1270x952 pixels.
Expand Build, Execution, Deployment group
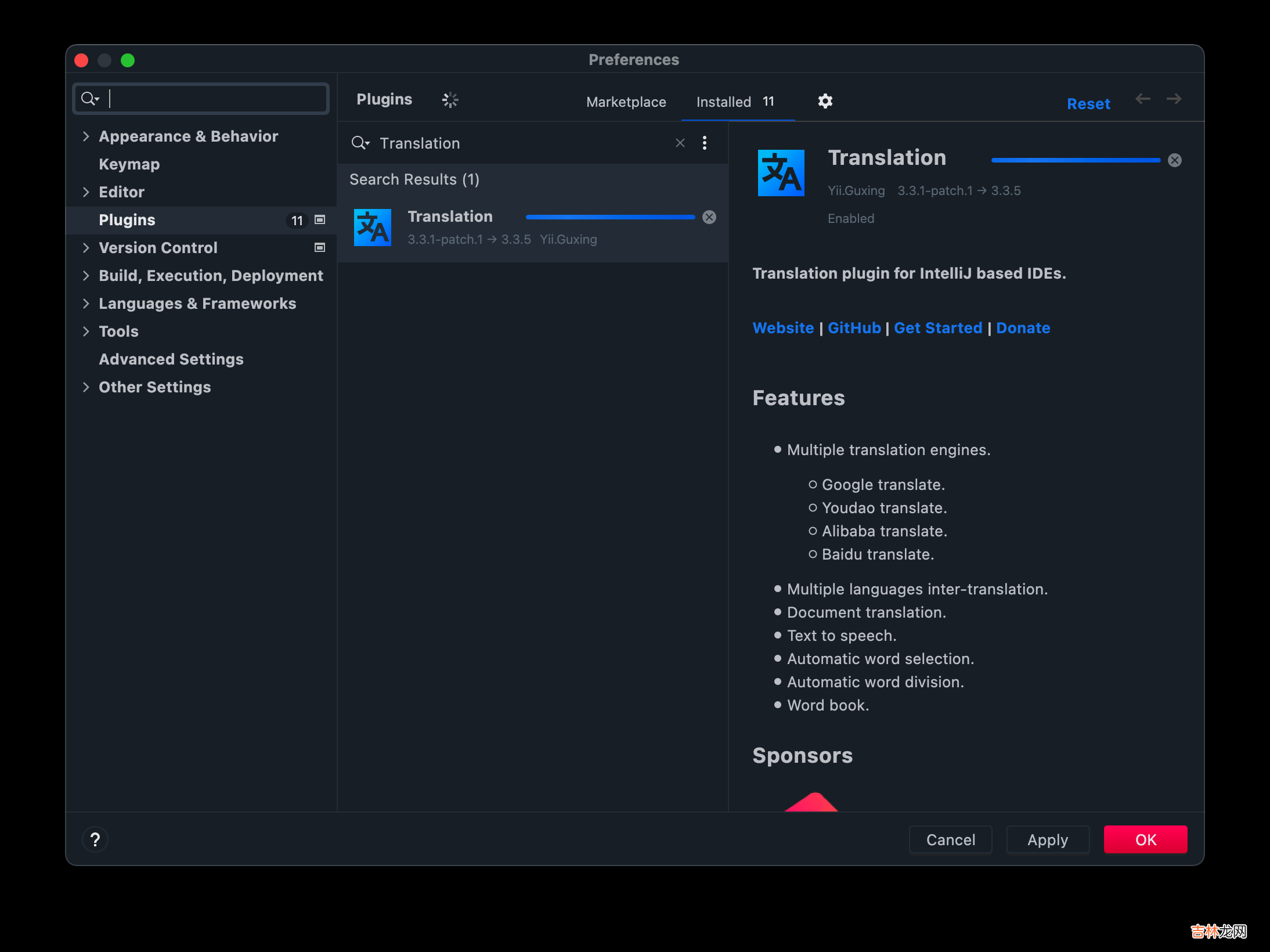click(x=86, y=275)
